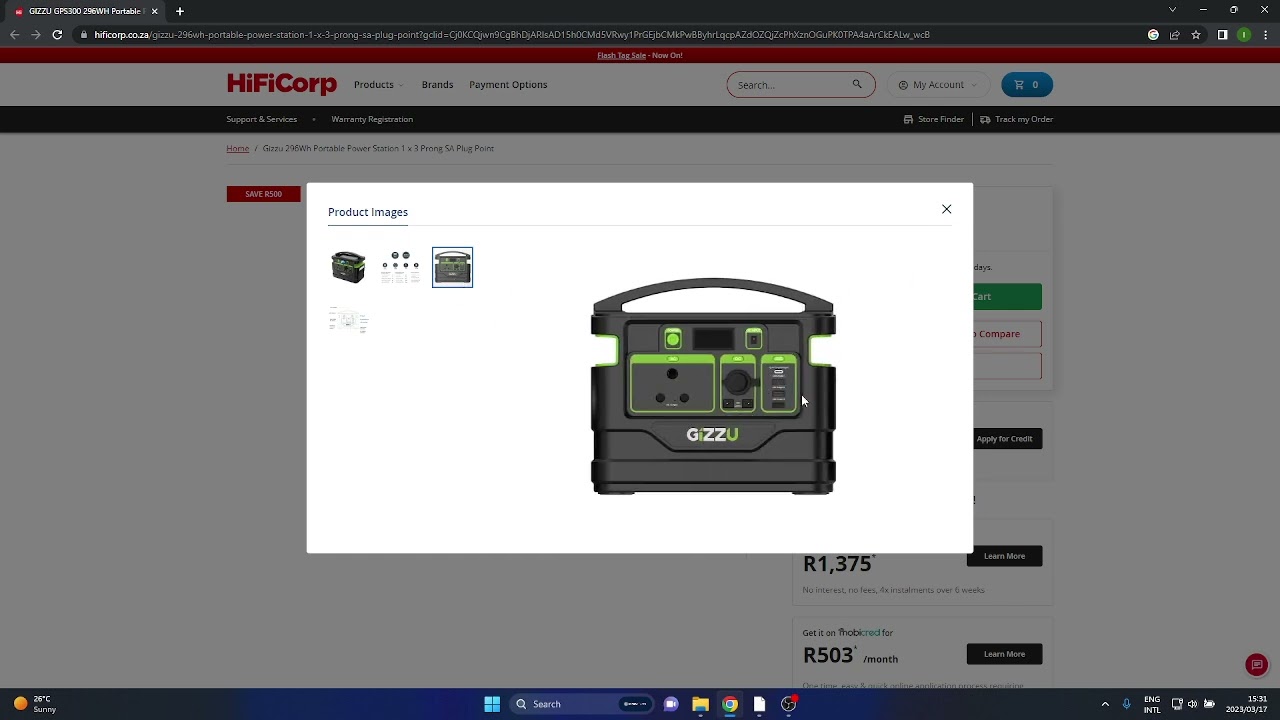1280x720 pixels.
Task: Click Learn More beside Mobicred R503 offer
Action: click(x=1004, y=654)
